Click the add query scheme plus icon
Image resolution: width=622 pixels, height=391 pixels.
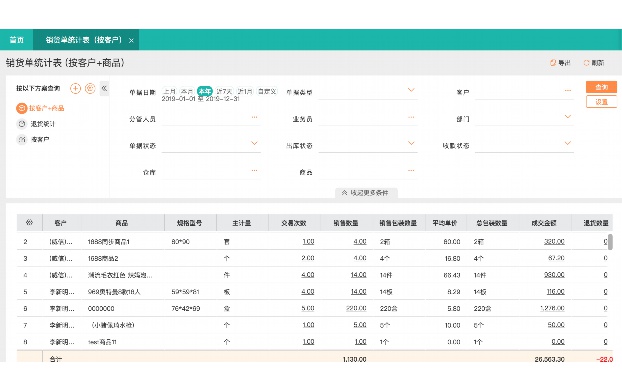(x=75, y=88)
